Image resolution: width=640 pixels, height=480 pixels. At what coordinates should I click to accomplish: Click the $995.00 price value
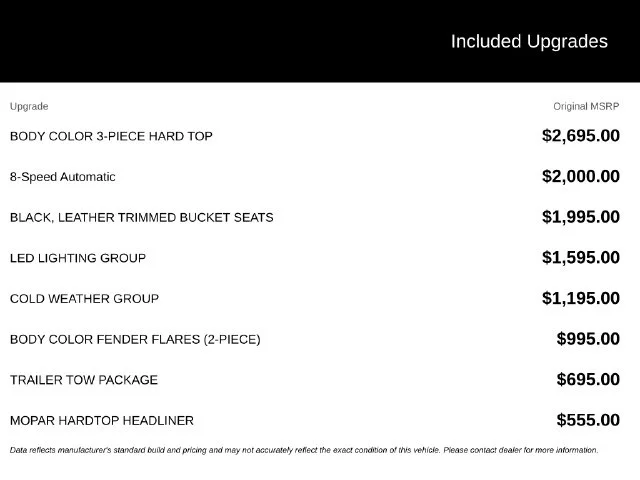pyautogui.click(x=588, y=339)
